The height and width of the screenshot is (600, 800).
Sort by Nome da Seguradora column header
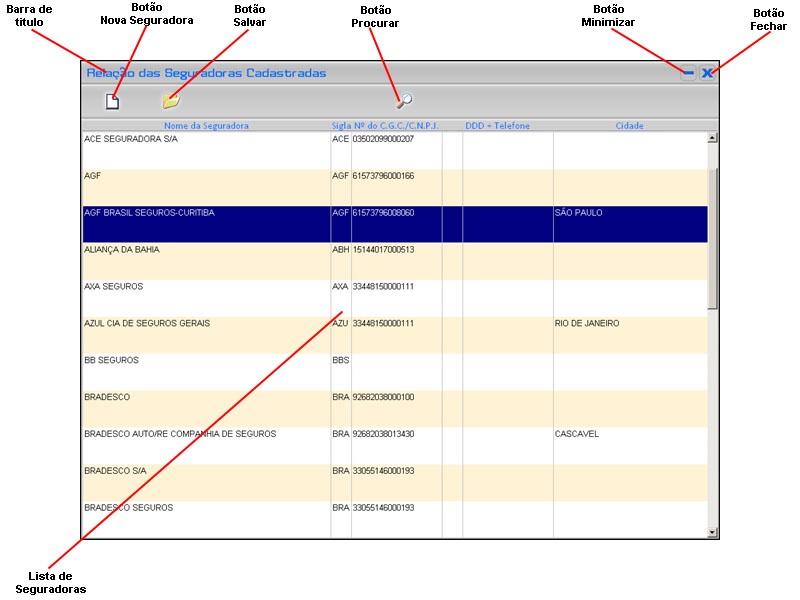coord(206,126)
